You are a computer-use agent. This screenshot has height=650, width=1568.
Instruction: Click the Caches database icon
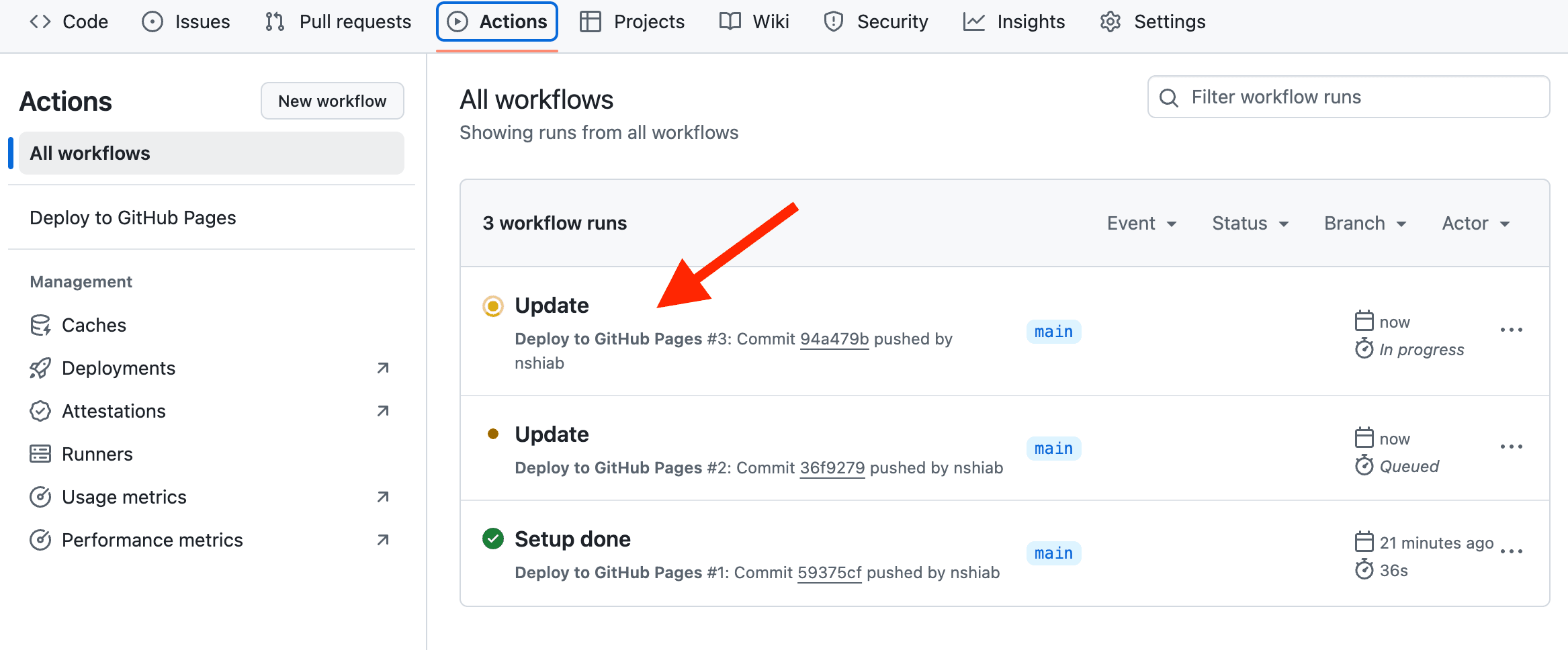[x=40, y=325]
